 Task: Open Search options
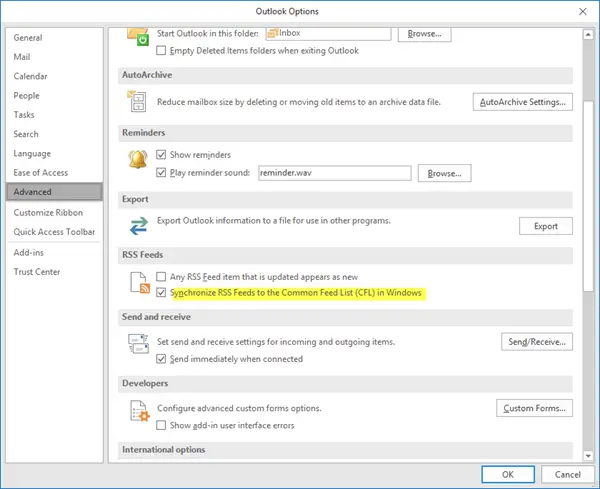click(54, 134)
